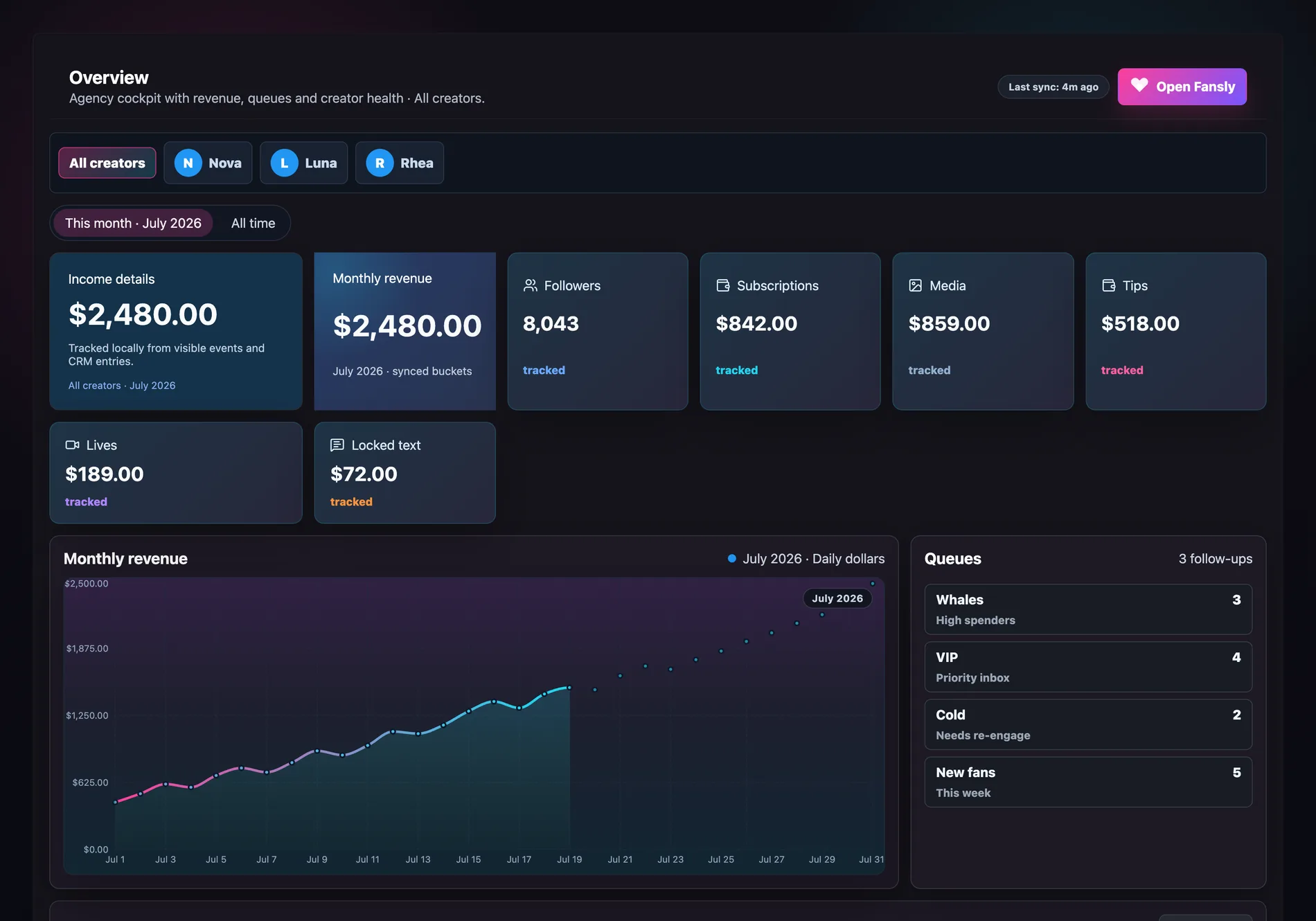Click the 3 follow-ups text
1316x921 pixels.
tap(1216, 559)
